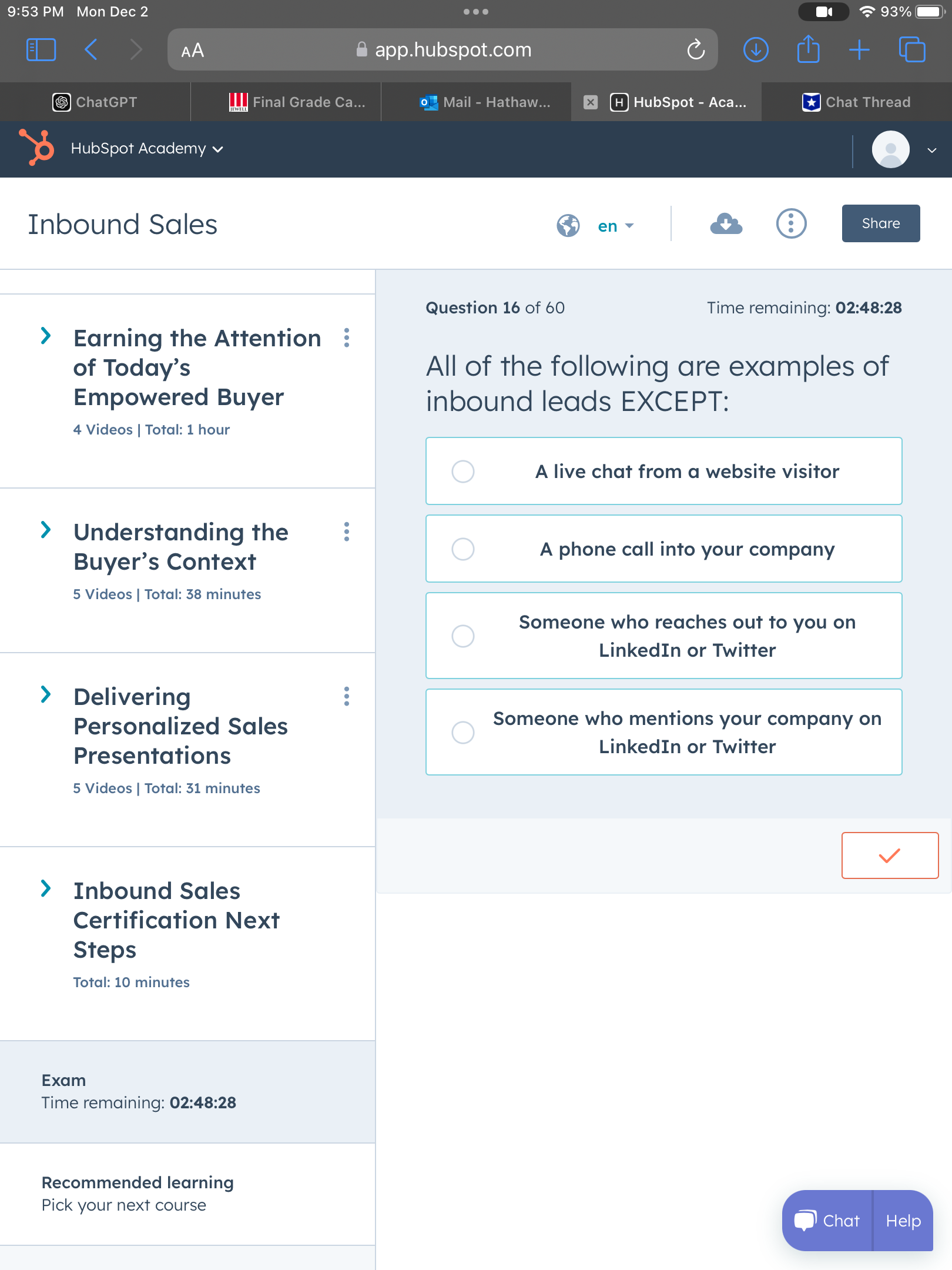Tap Safari's reload page icon

coord(696,50)
